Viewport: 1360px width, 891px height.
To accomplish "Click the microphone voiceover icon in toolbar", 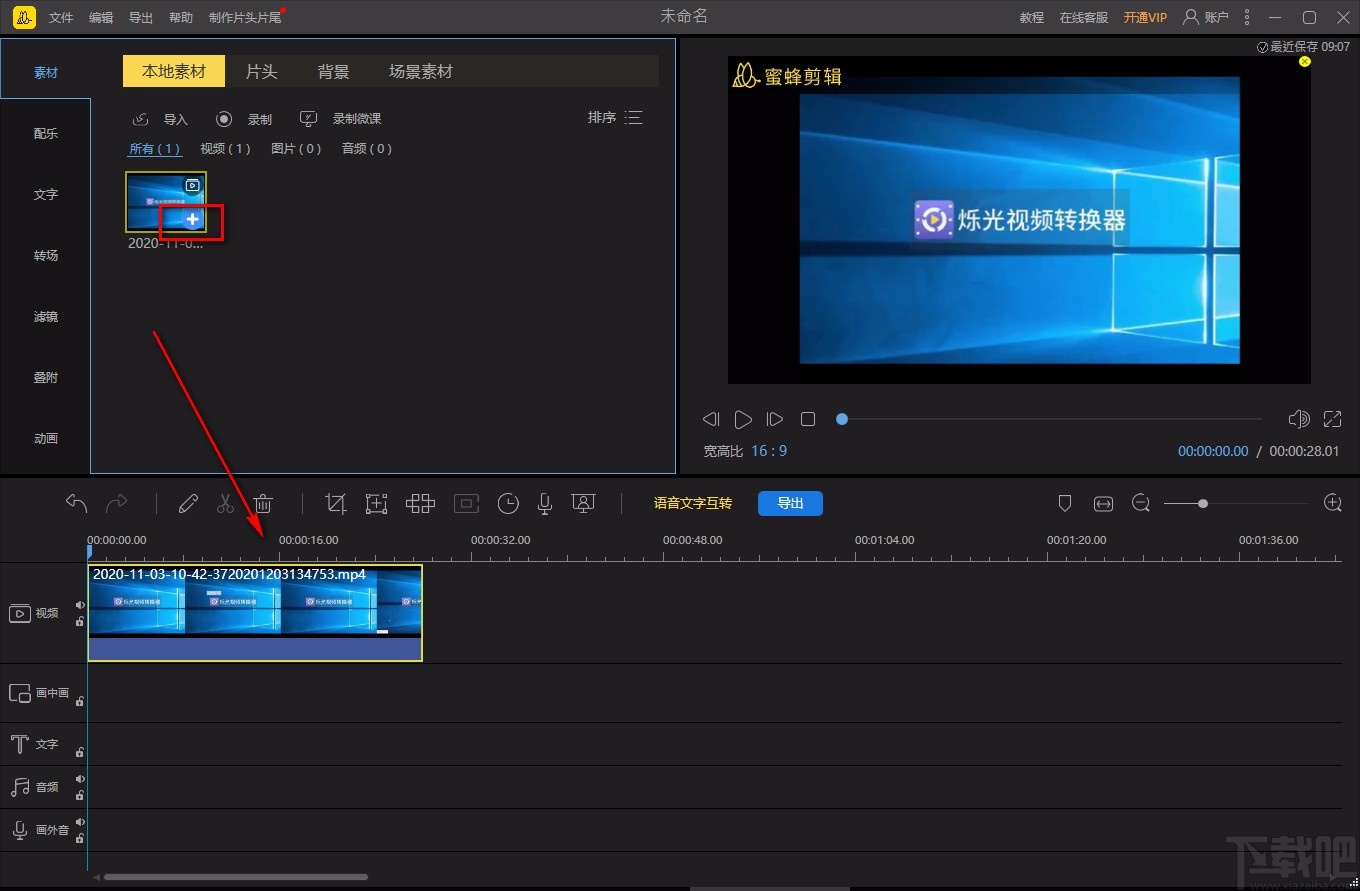I will coord(545,504).
